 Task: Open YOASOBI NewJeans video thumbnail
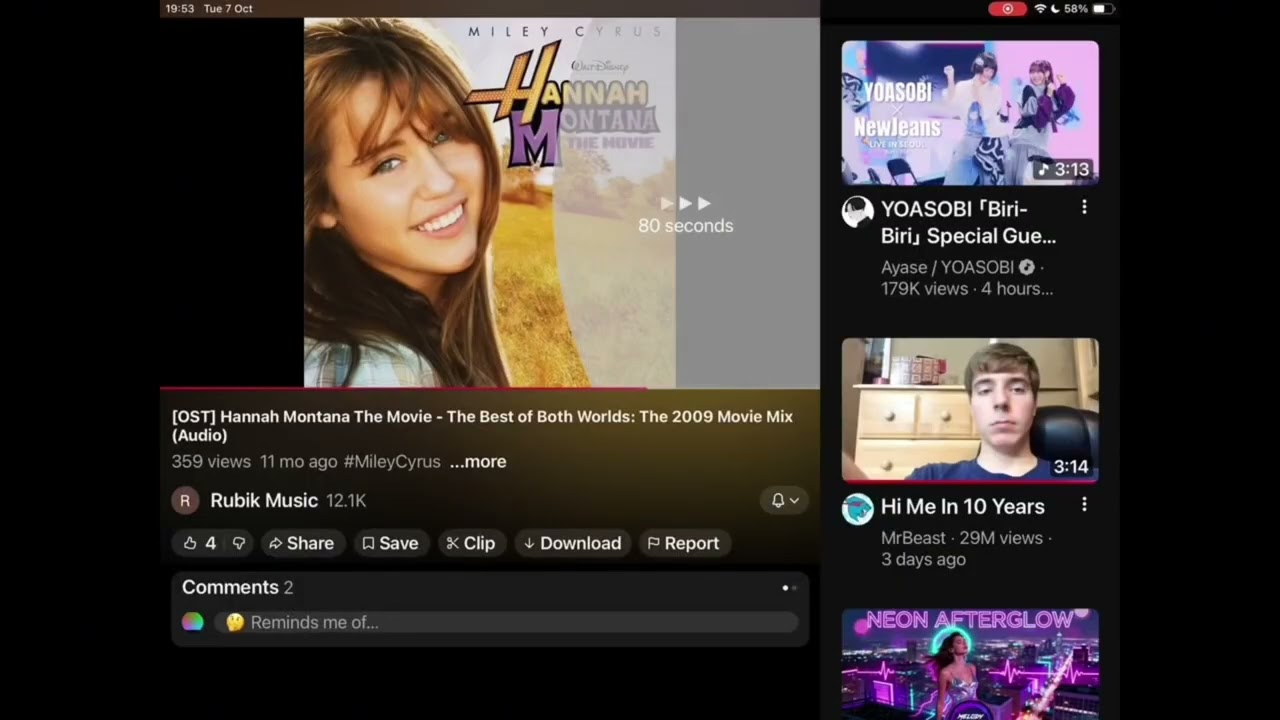coord(970,113)
